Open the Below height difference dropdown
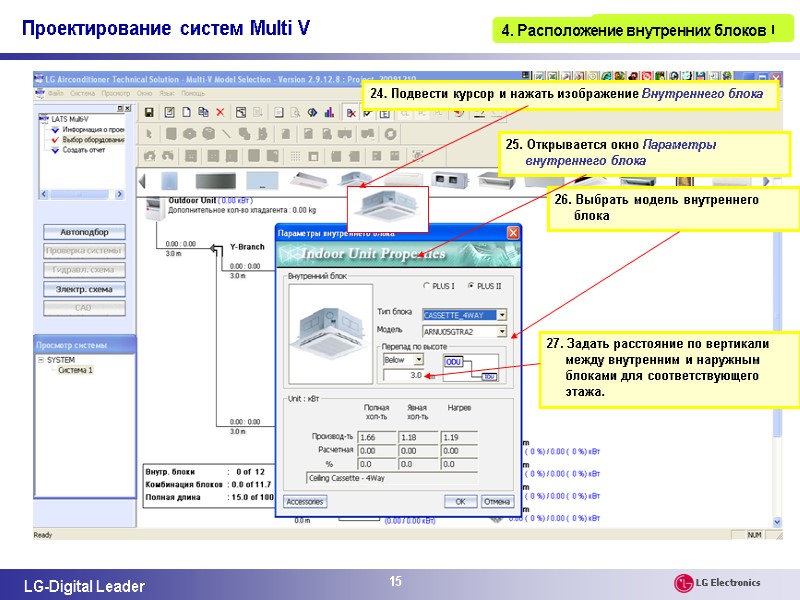Image resolution: width=800 pixels, height=600 pixels. pos(418,360)
